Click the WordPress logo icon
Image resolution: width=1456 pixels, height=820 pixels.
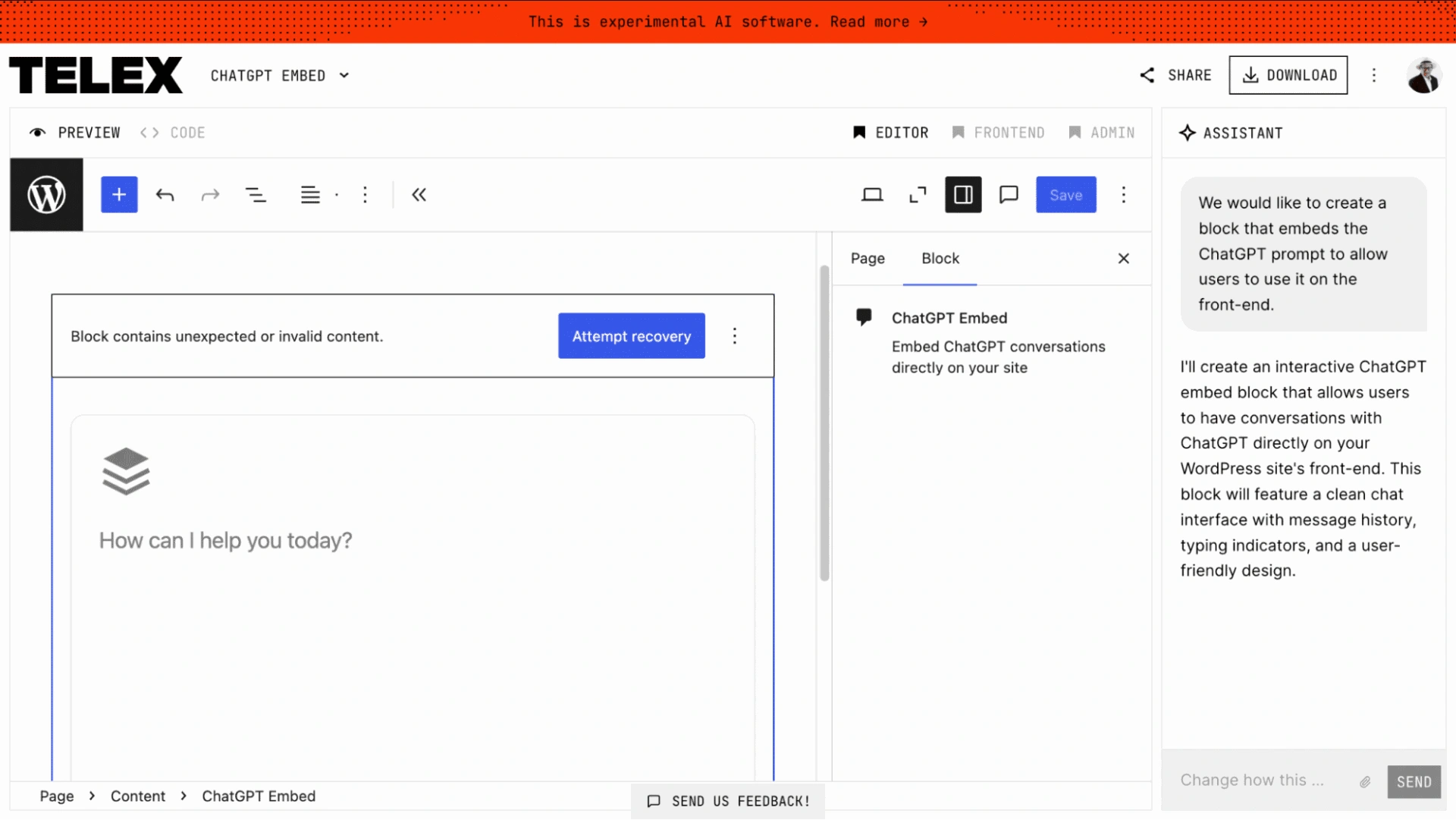tap(46, 195)
